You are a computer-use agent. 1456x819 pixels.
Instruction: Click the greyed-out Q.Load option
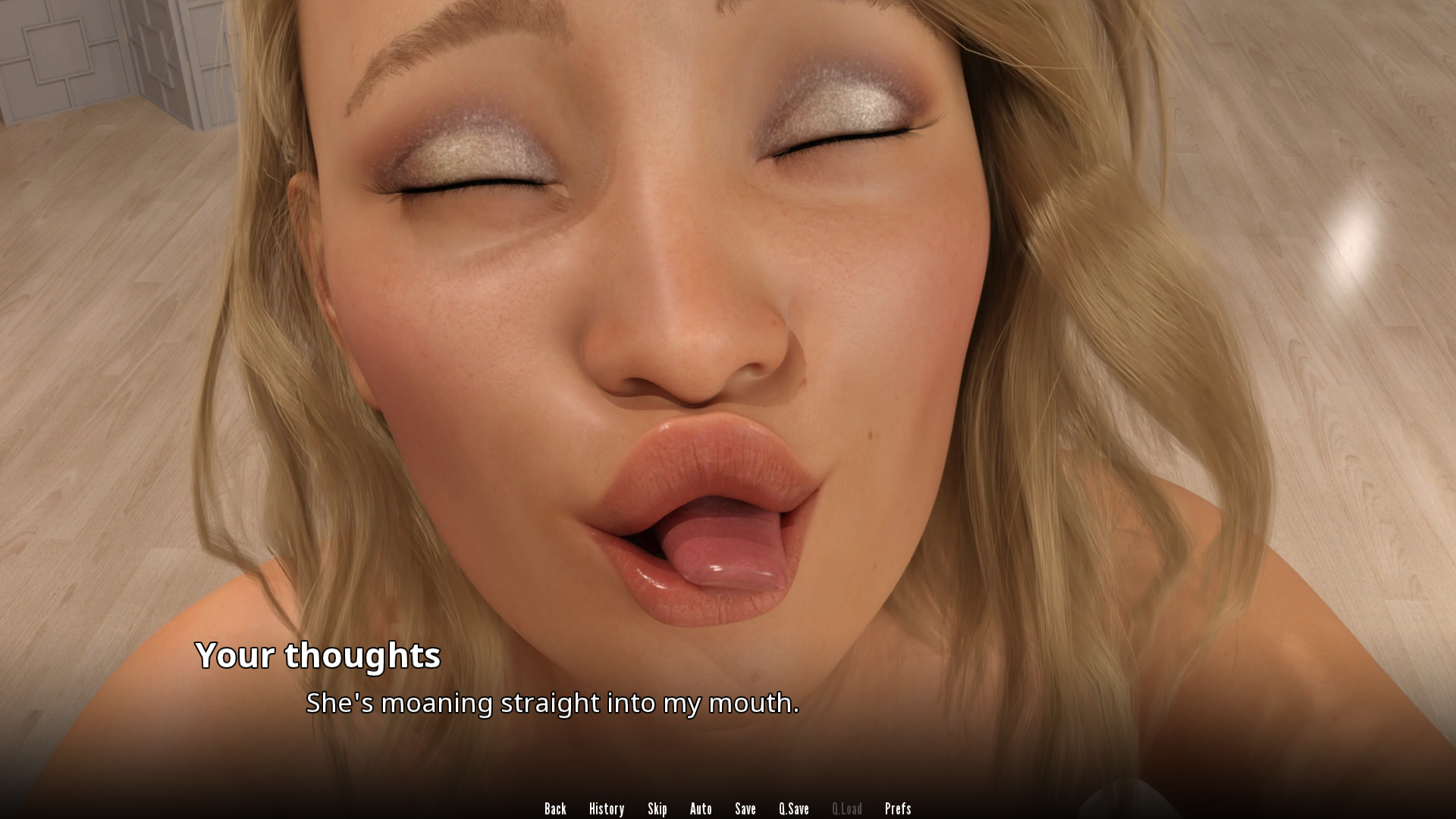847,808
